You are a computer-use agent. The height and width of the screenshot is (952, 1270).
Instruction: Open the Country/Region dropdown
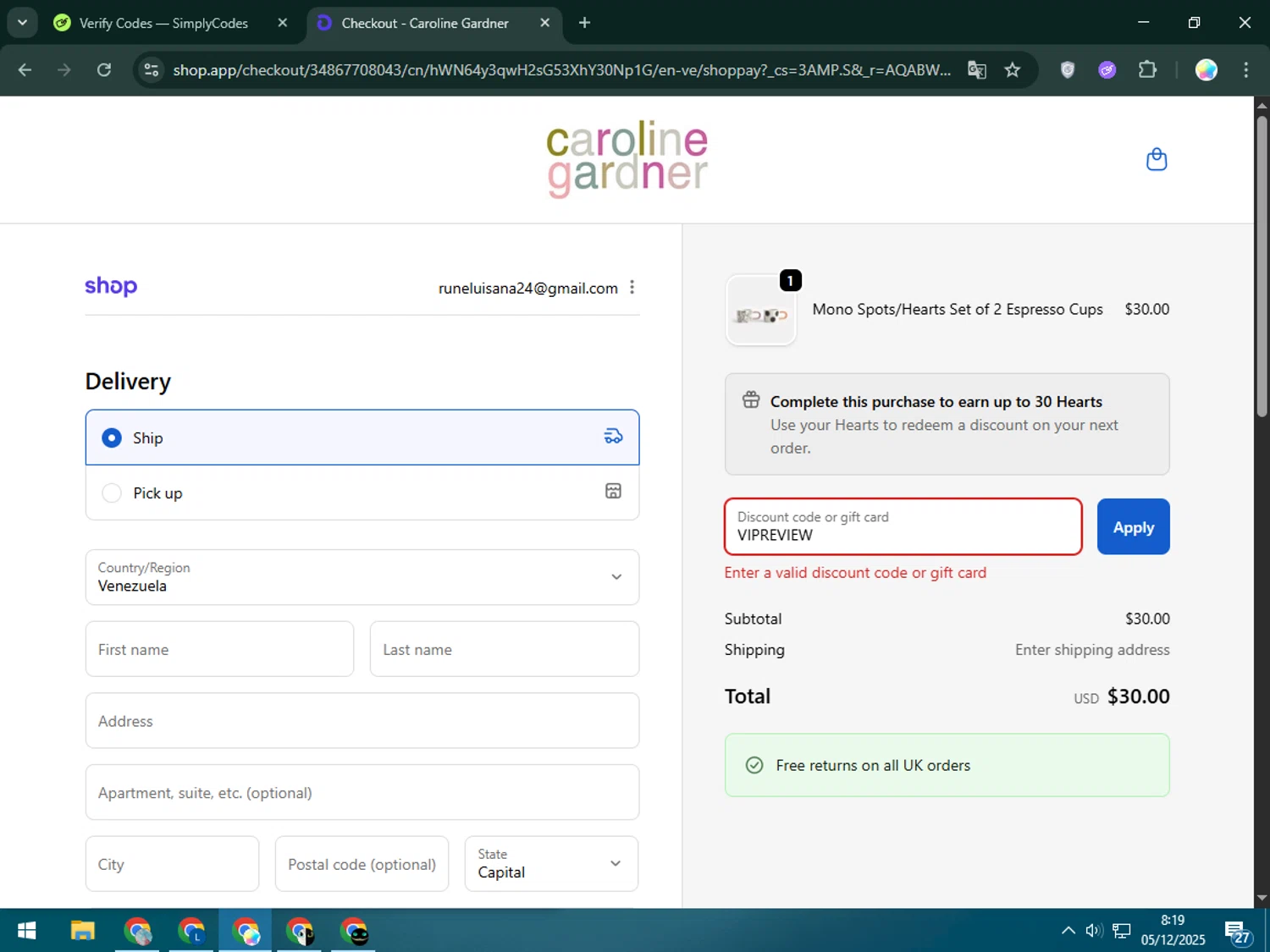pyautogui.click(x=362, y=577)
